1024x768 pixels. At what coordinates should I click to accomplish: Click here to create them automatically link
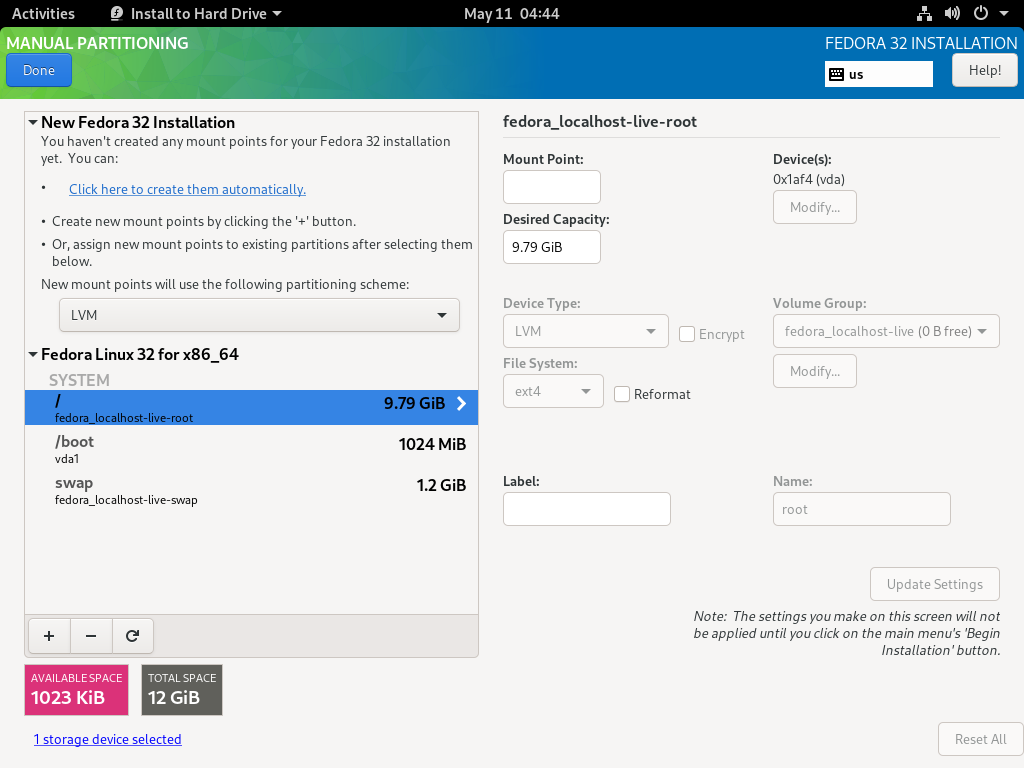coord(187,189)
